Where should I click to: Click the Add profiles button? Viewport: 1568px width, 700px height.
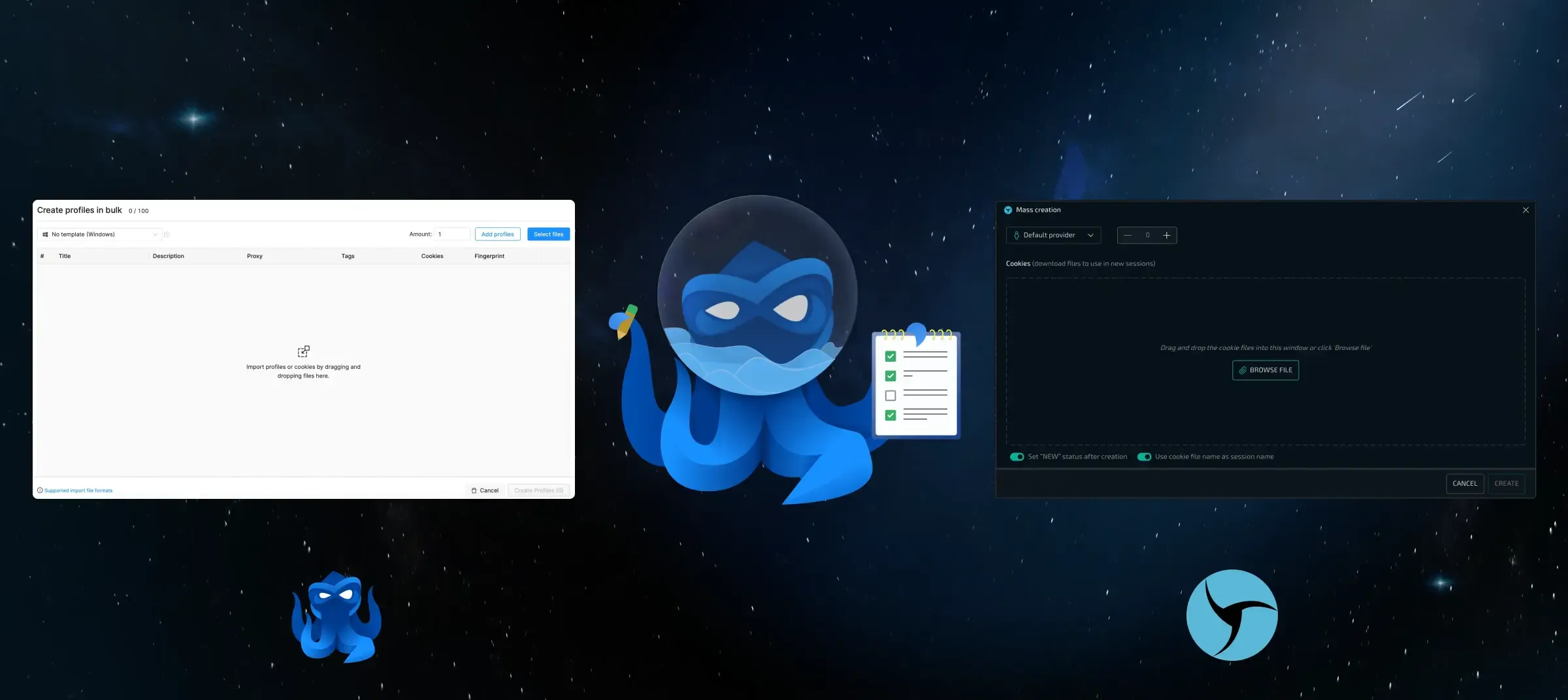click(x=497, y=234)
